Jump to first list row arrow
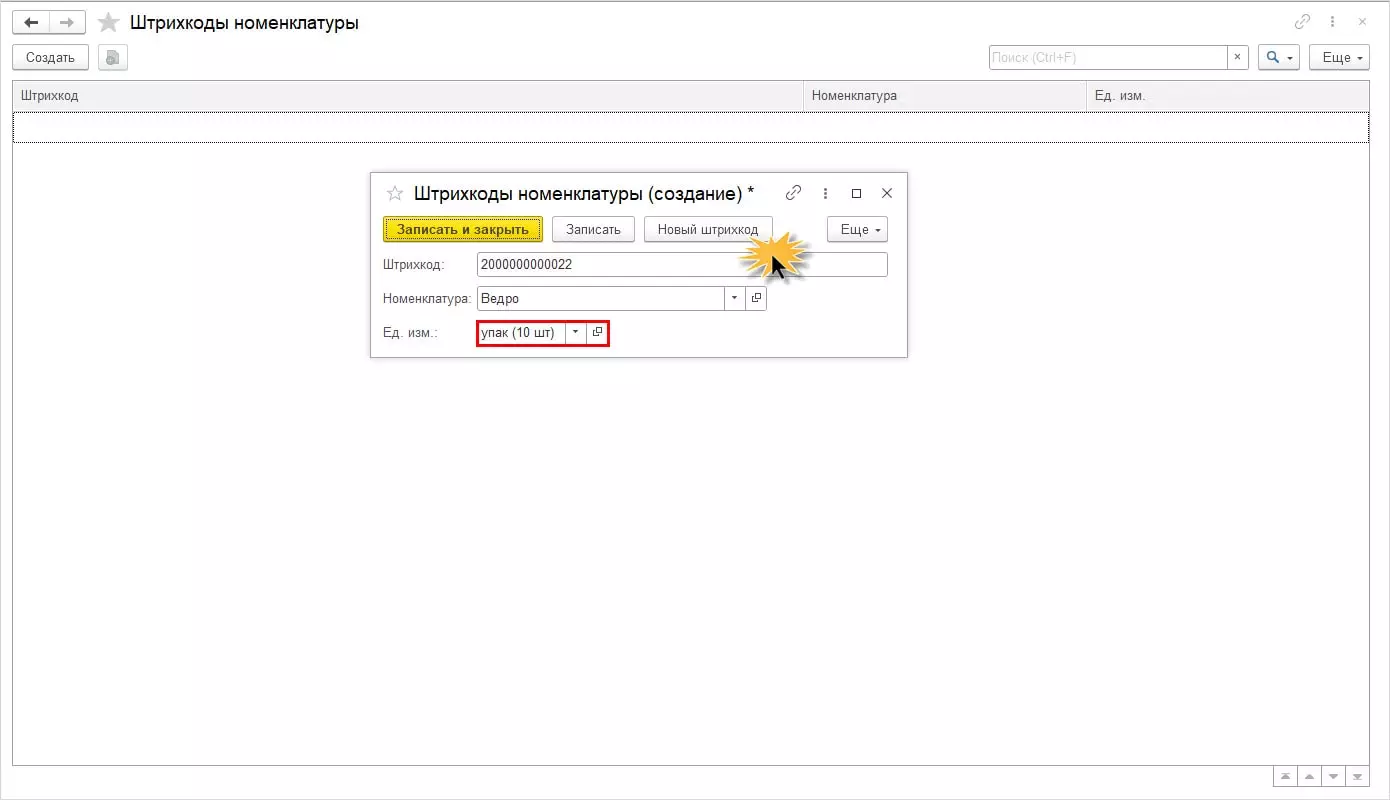1390x800 pixels. tap(1283, 776)
